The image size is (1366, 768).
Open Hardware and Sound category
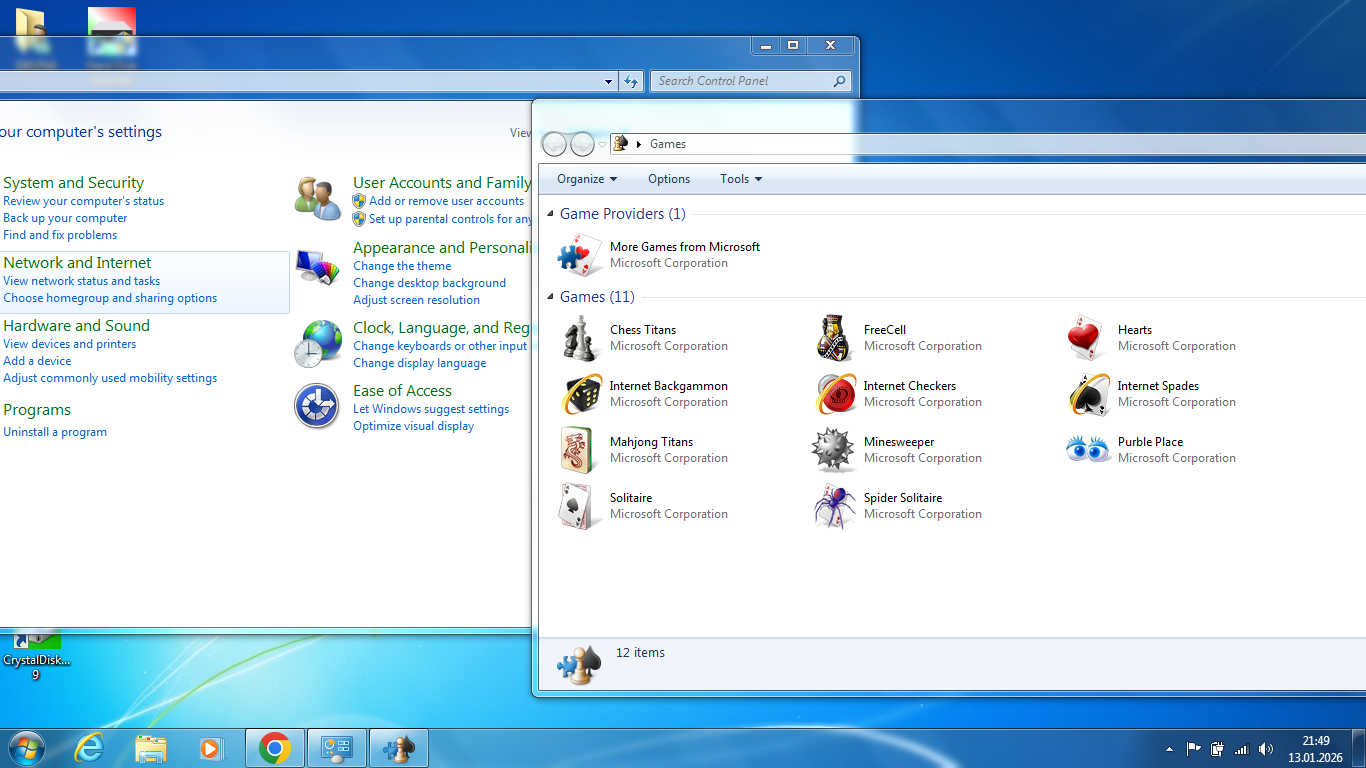(x=76, y=325)
